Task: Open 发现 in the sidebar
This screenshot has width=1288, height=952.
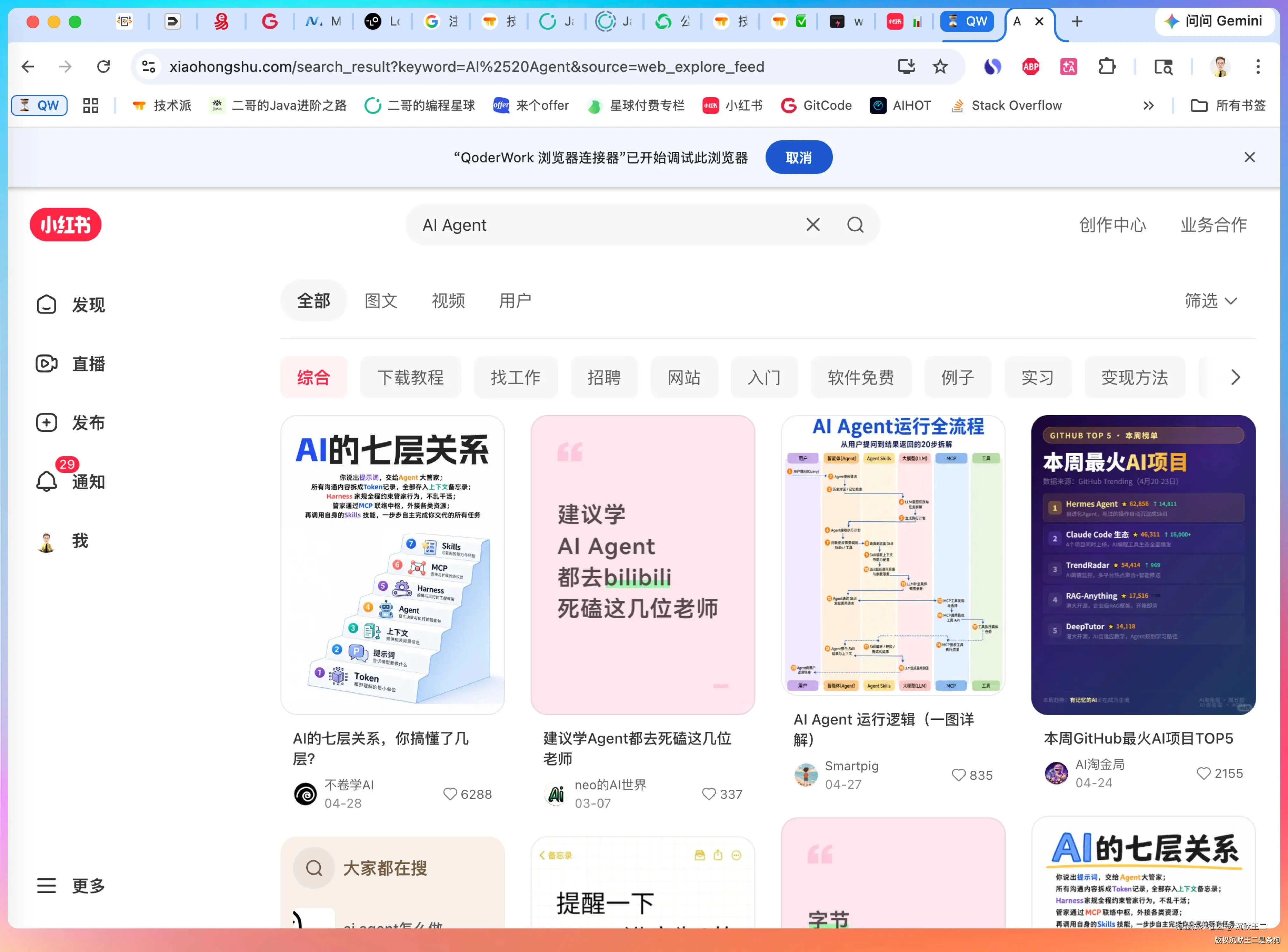Action: coord(70,304)
